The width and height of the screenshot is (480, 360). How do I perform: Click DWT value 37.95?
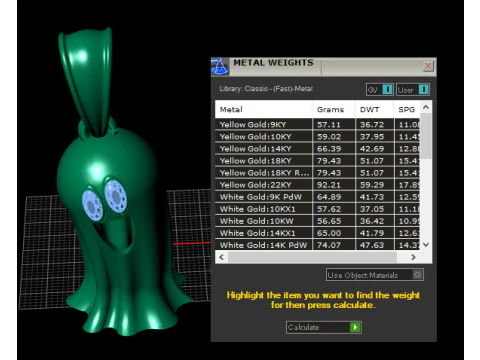(372, 137)
